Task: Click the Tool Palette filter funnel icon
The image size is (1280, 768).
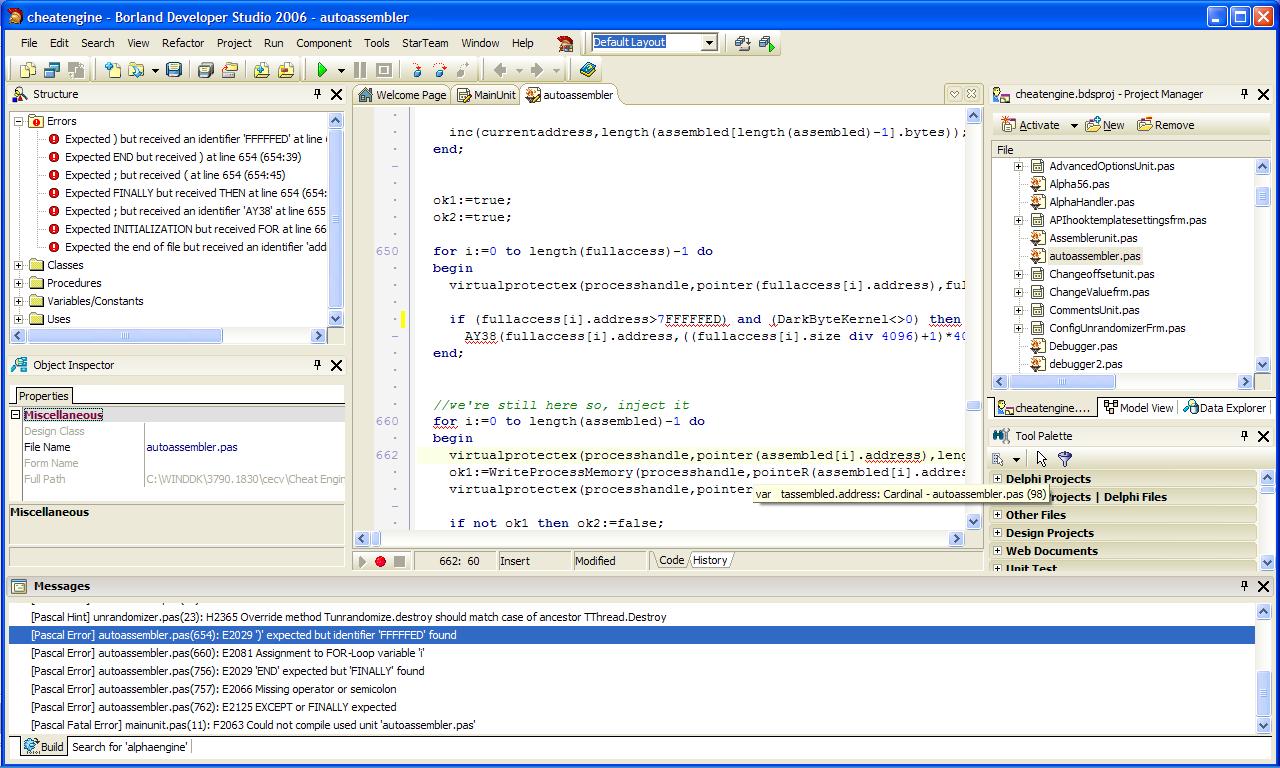Action: point(1065,459)
